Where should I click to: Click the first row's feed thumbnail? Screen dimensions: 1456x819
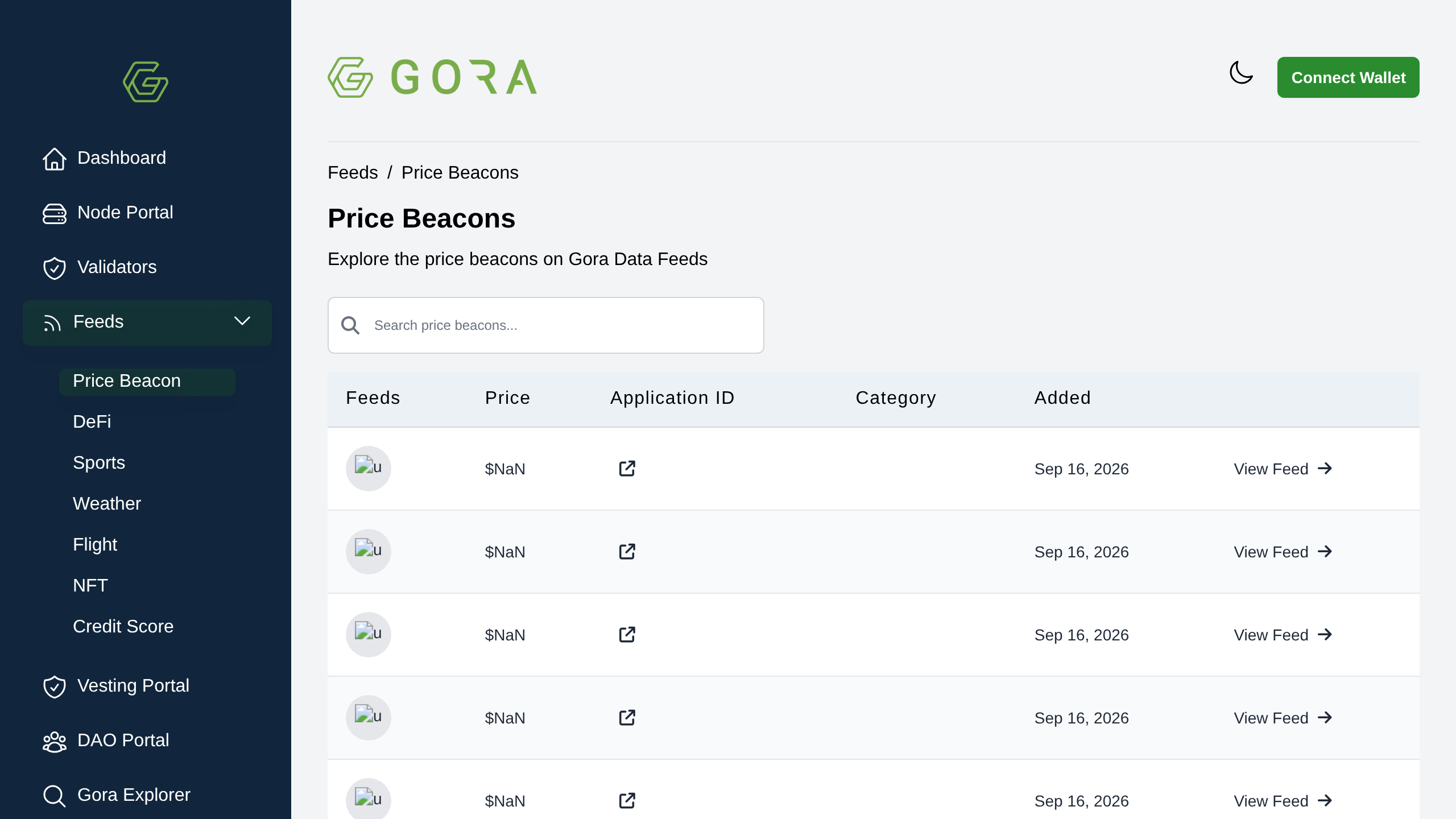click(369, 468)
